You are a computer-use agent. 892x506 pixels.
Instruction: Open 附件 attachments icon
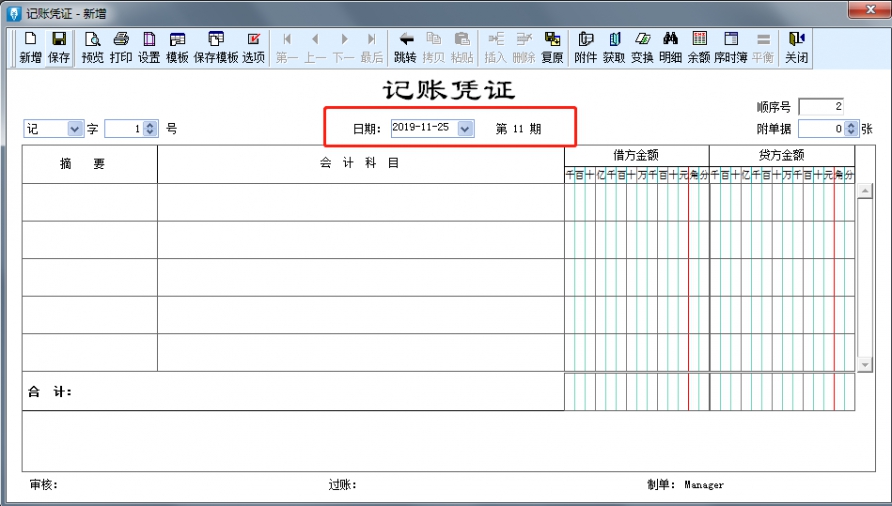[585, 47]
